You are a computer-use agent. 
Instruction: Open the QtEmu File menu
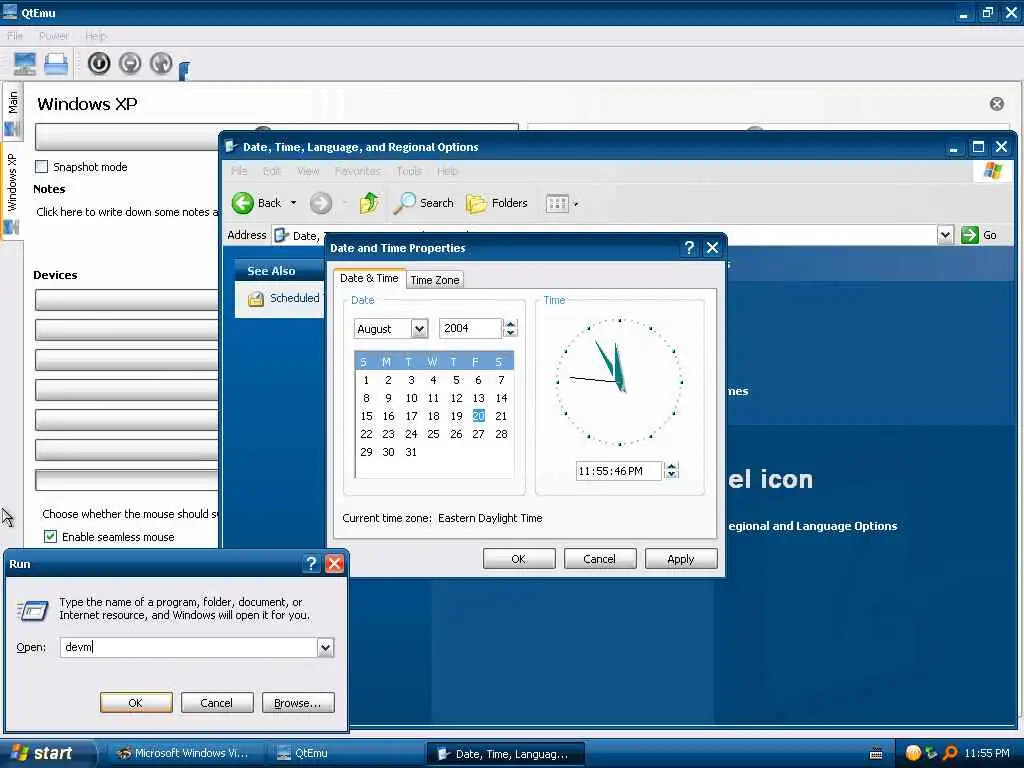click(15, 36)
